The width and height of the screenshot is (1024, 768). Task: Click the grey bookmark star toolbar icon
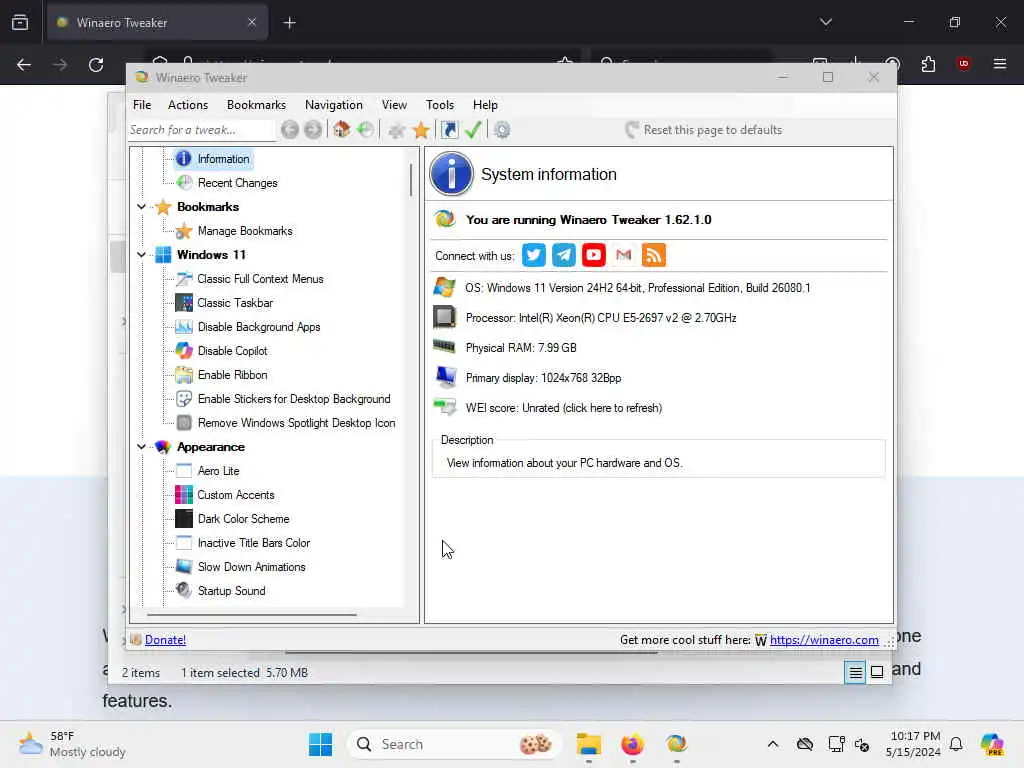coord(396,130)
